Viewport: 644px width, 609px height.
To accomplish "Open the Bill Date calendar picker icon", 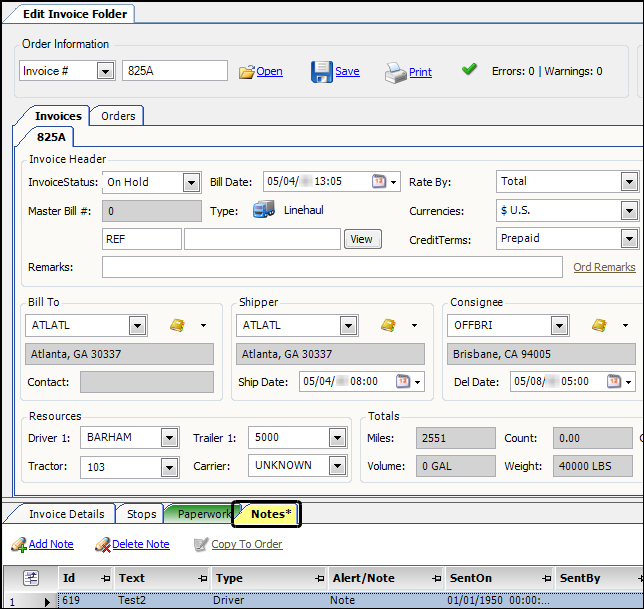I will (x=379, y=181).
